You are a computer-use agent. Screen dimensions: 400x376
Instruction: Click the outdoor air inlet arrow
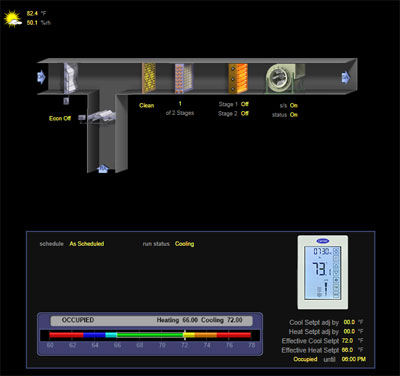click(x=41, y=77)
